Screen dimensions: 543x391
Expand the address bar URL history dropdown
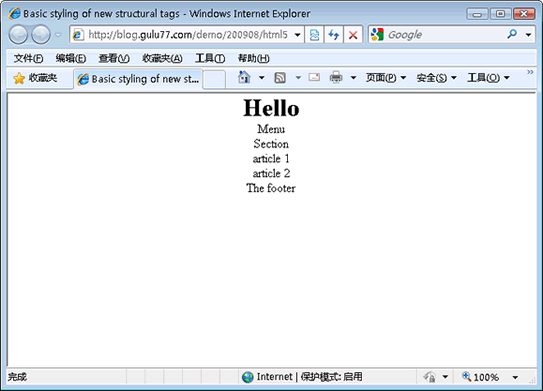297,35
